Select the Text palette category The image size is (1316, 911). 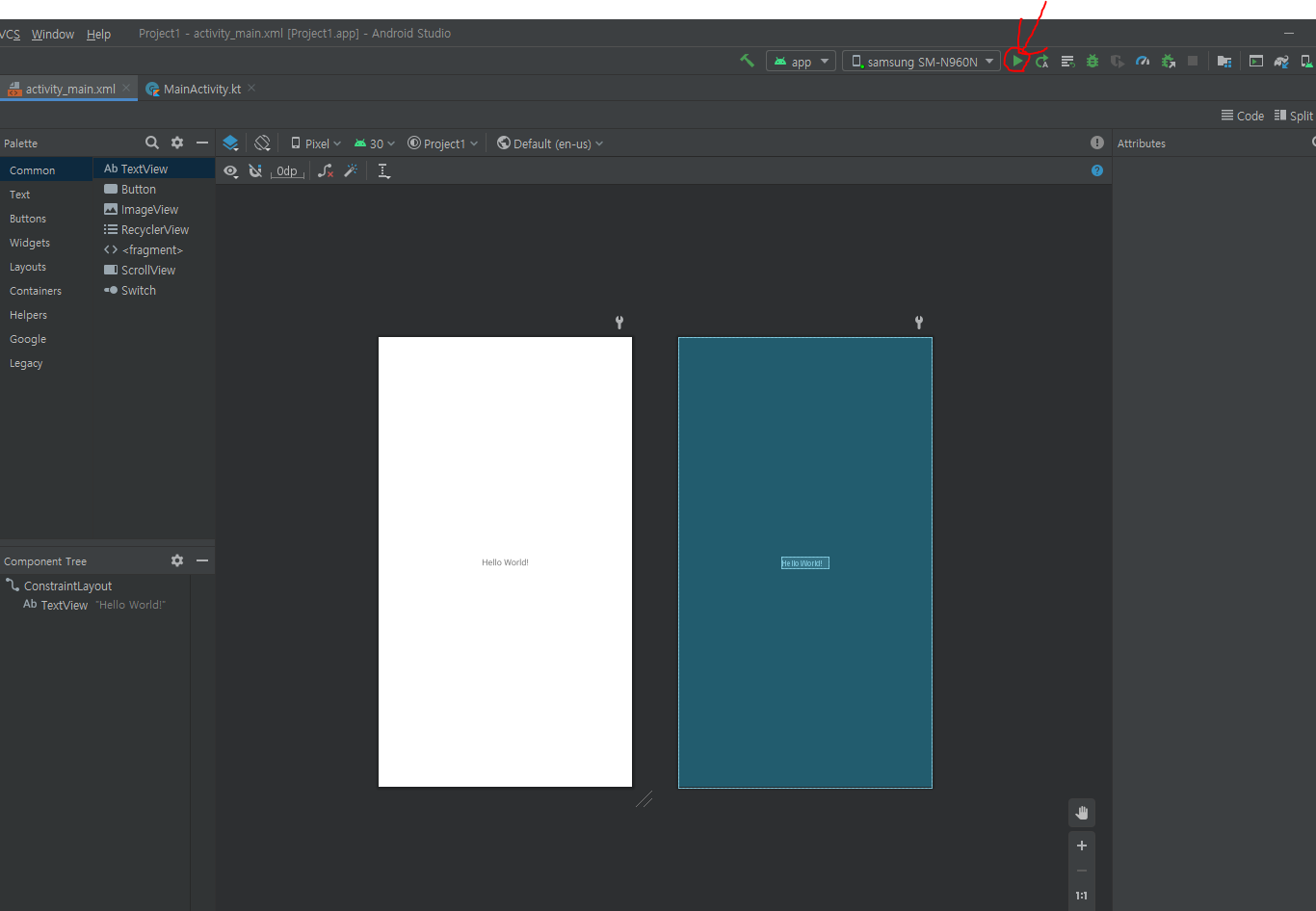[x=46, y=195]
